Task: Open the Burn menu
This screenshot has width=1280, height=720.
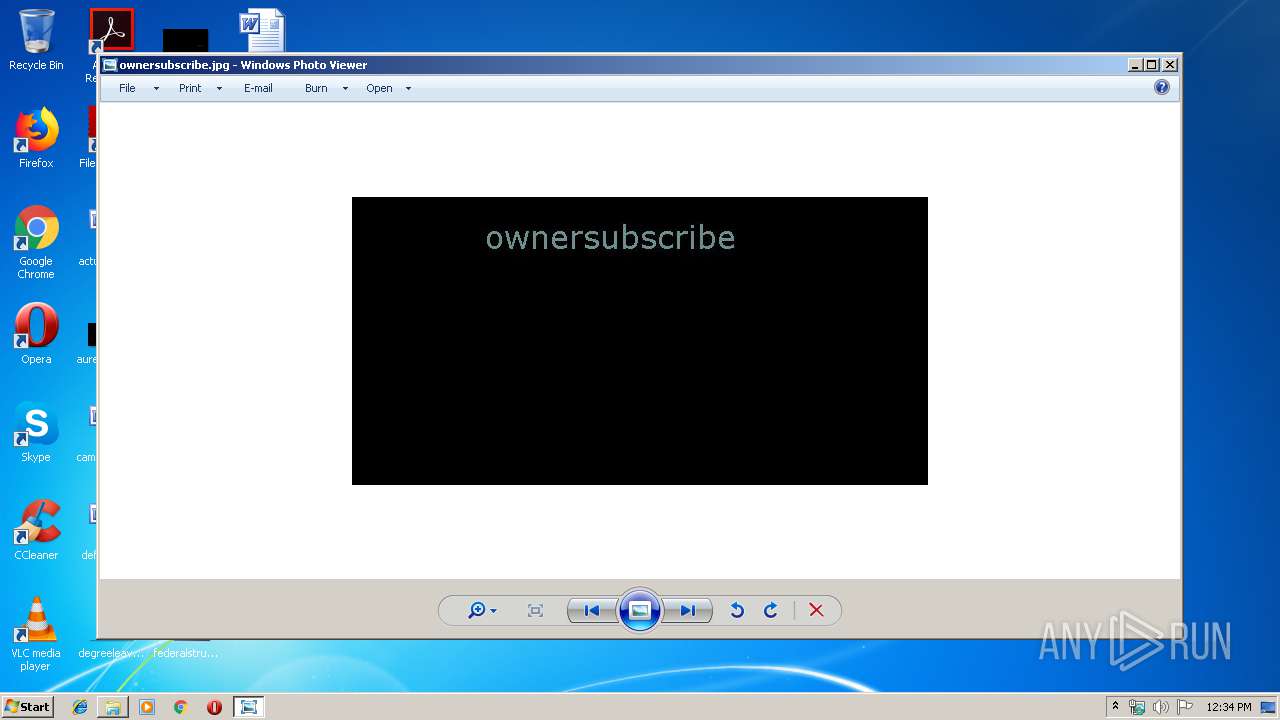Action: coord(316,88)
